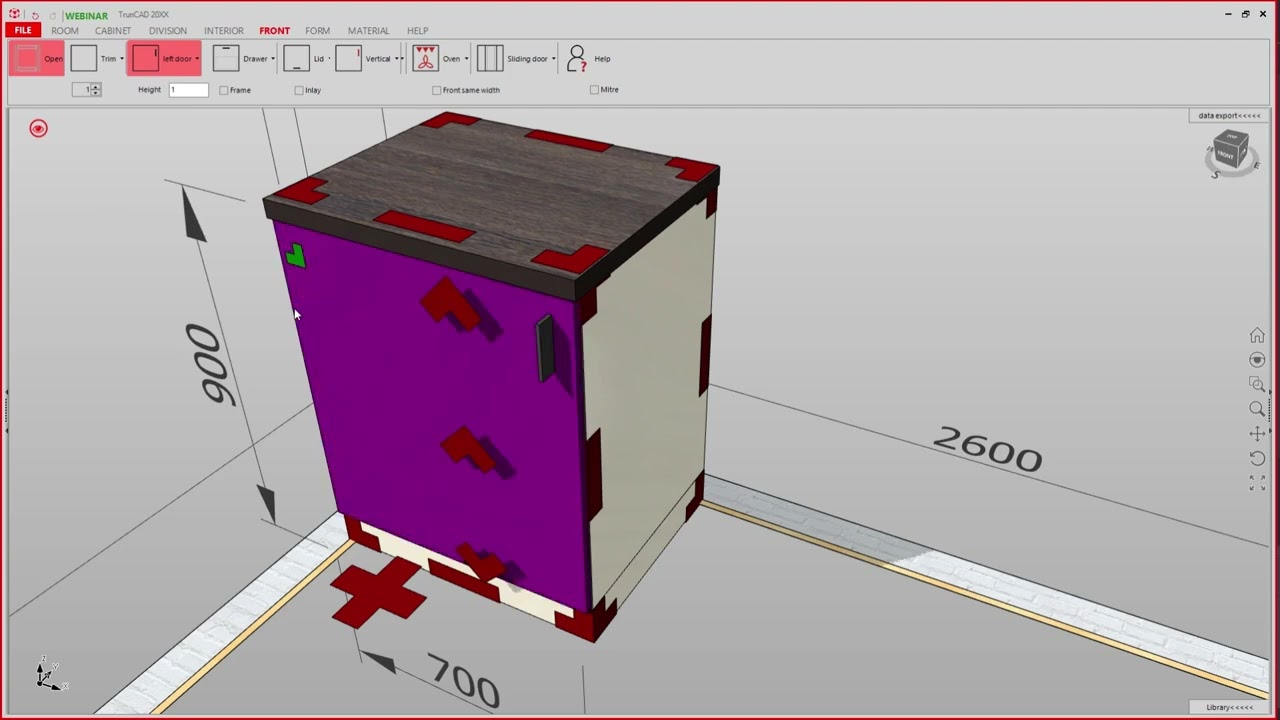Expand the Sliding door dropdown arrow
1280x720 pixels.
point(553,59)
